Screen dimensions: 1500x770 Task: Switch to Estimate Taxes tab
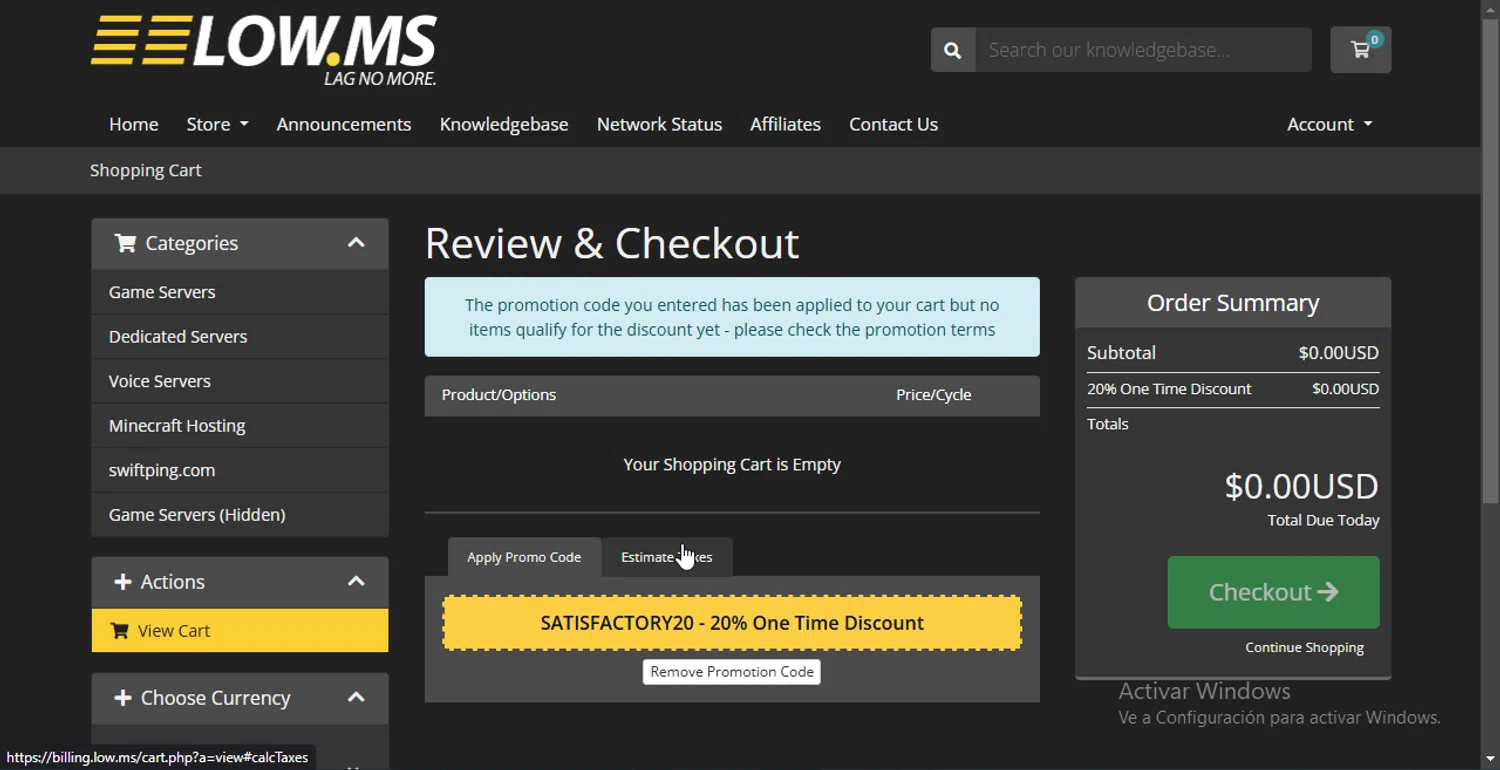click(x=667, y=557)
